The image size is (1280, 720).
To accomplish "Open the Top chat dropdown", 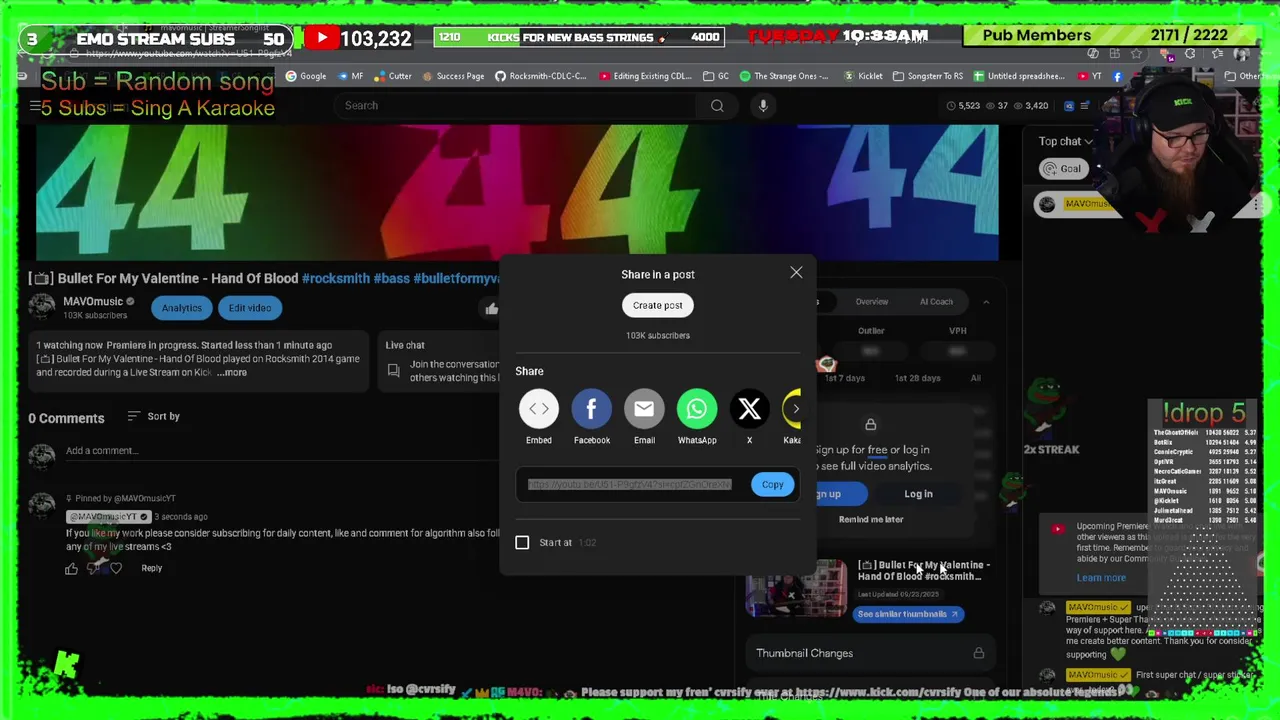I will point(1066,142).
